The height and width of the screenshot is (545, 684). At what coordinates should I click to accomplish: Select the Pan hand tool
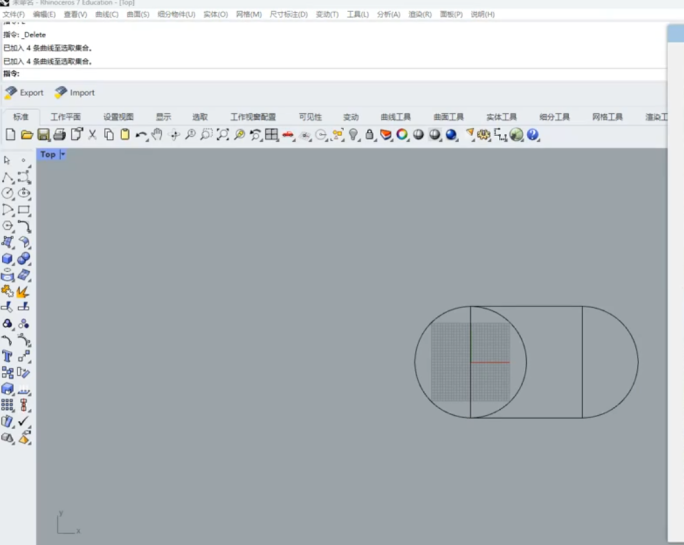click(157, 135)
